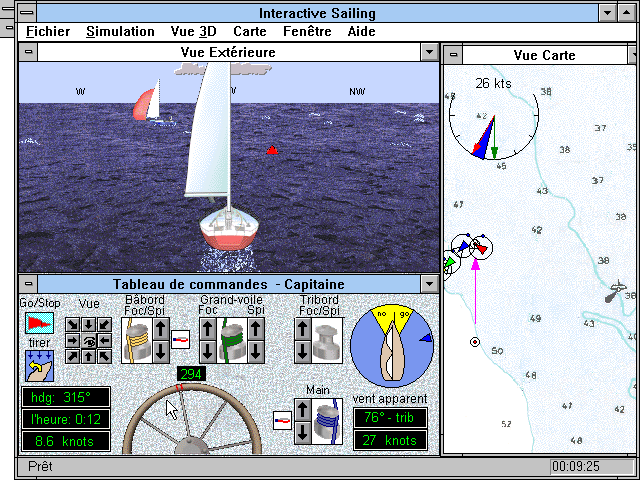640x480 pixels.
Task: Select the center eye view button
Action: pos(89,341)
